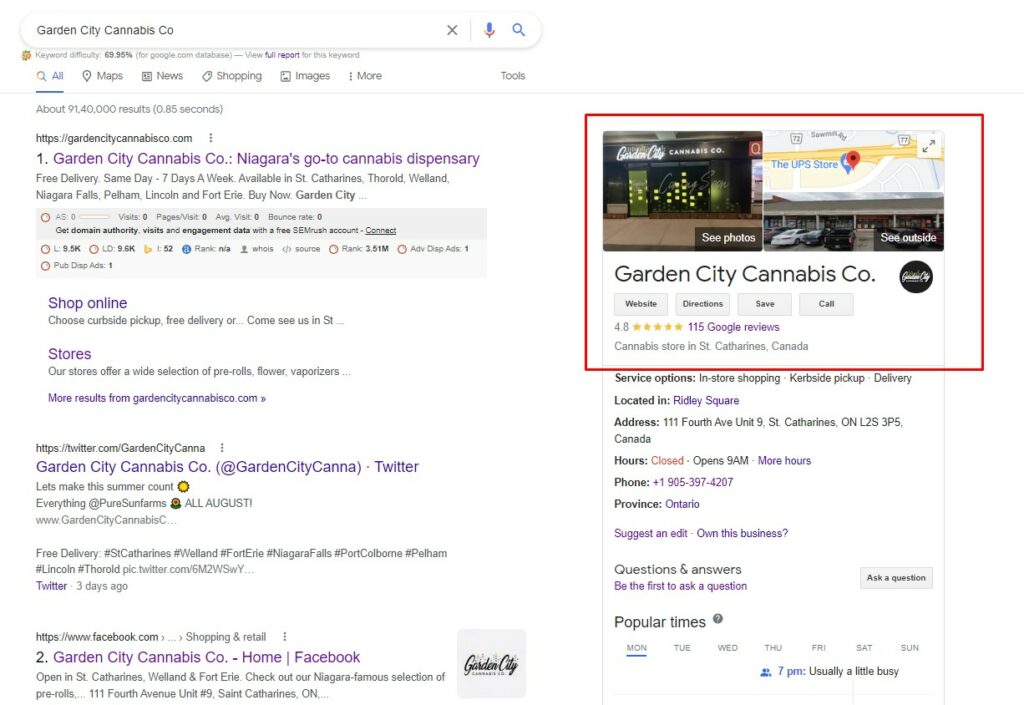Select WED in popular times
Viewport: 1024px width, 705px height.
coord(728,648)
